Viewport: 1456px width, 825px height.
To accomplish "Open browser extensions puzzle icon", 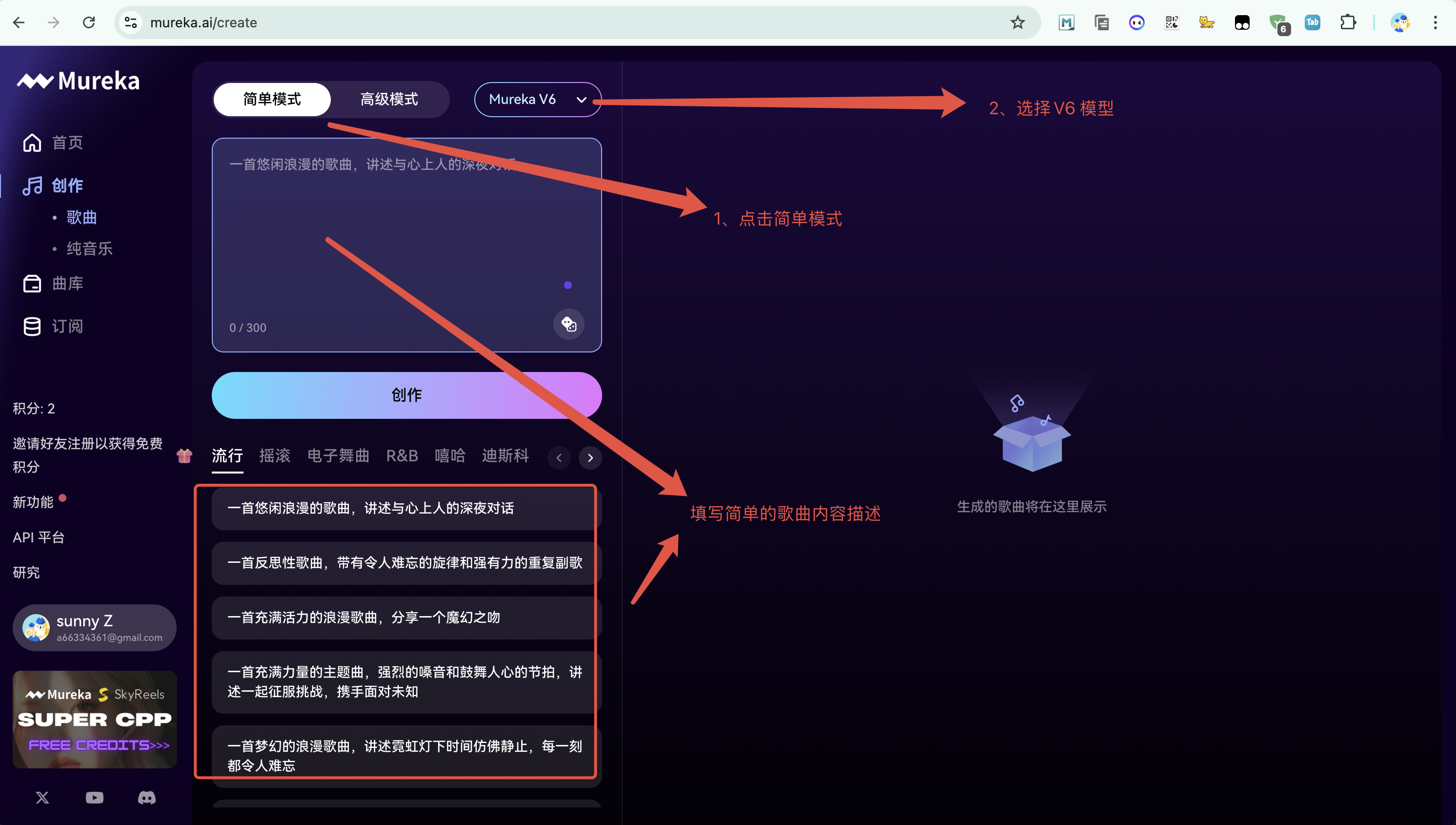I will (1347, 22).
